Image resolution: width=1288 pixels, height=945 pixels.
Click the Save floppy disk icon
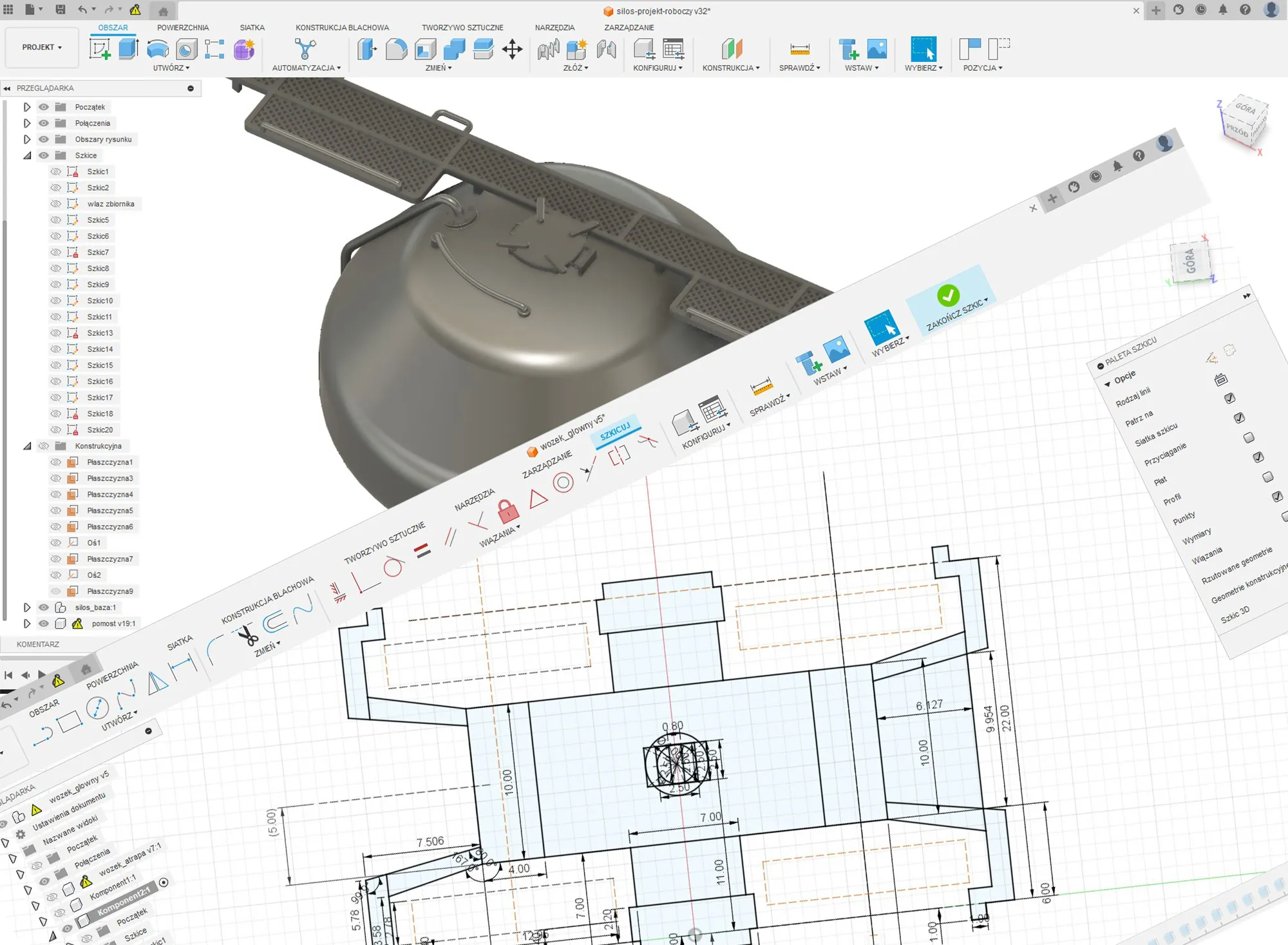click(60, 10)
